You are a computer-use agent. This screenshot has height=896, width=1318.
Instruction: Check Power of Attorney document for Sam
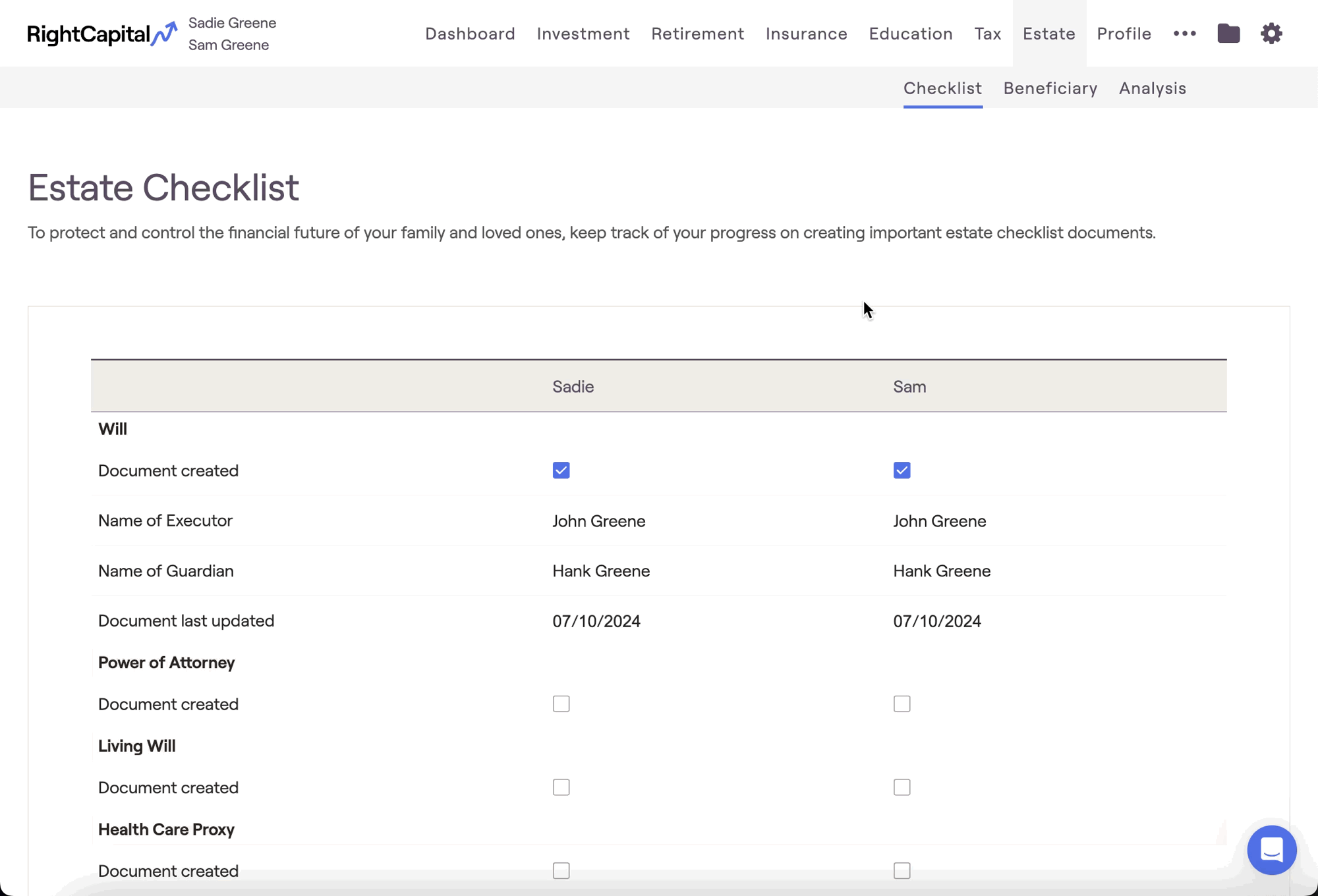pos(902,704)
